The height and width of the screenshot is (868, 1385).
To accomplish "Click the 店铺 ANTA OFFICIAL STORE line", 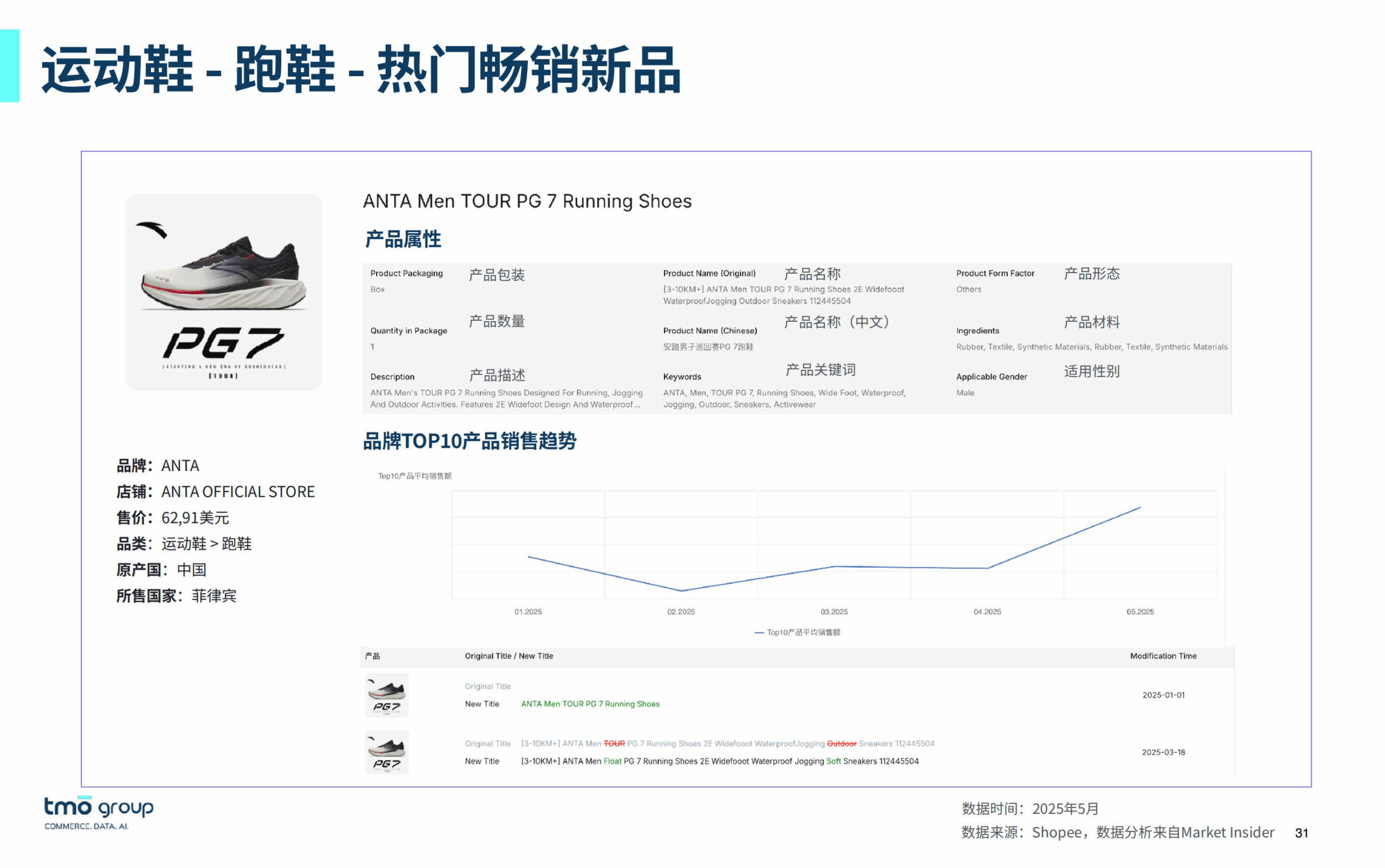I will click(x=216, y=492).
